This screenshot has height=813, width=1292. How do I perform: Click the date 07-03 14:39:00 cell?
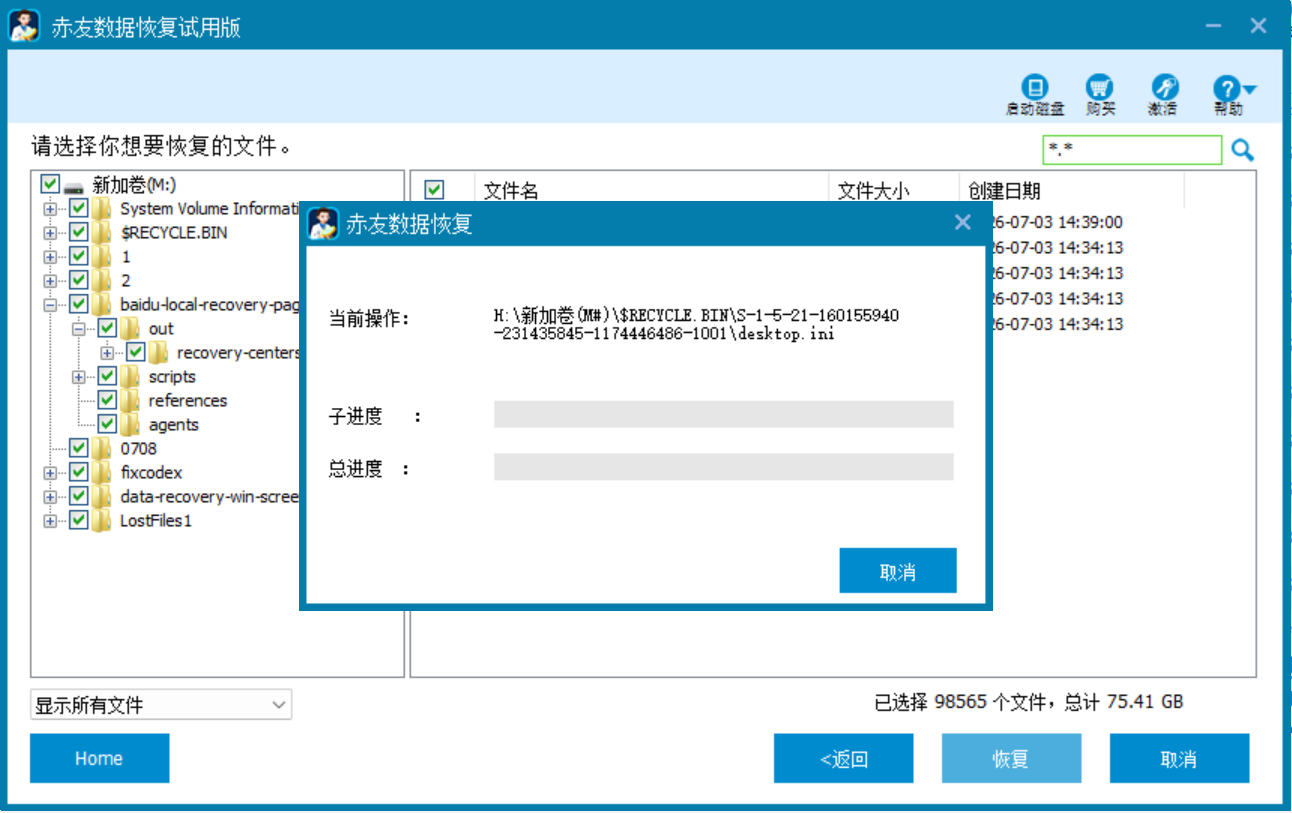pos(1057,222)
